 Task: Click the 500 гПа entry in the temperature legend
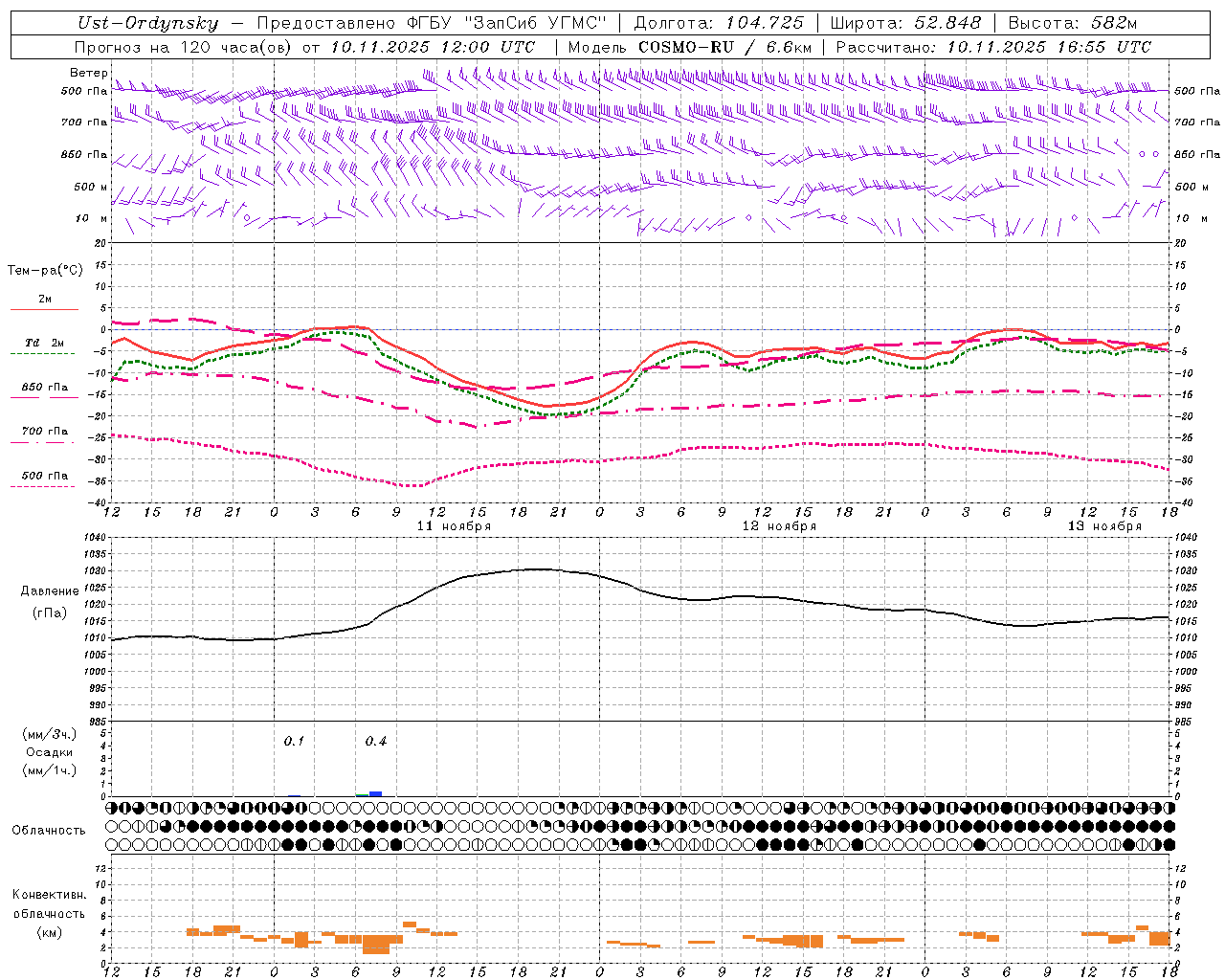pyautogui.click(x=45, y=475)
